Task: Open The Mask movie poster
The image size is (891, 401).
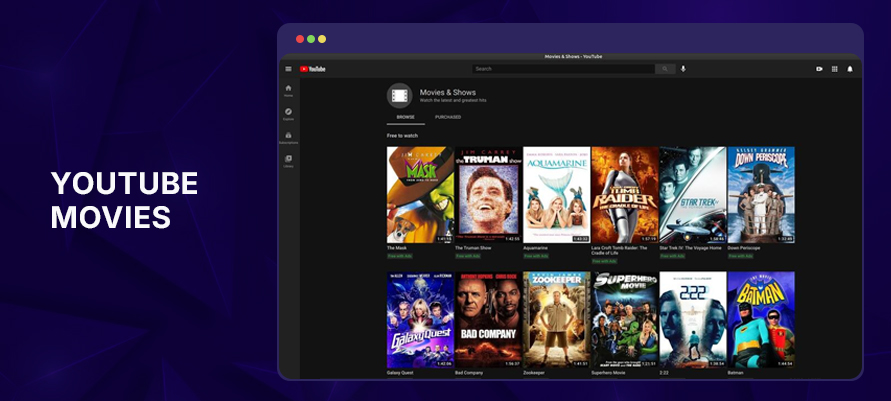Action: pyautogui.click(x=420, y=195)
